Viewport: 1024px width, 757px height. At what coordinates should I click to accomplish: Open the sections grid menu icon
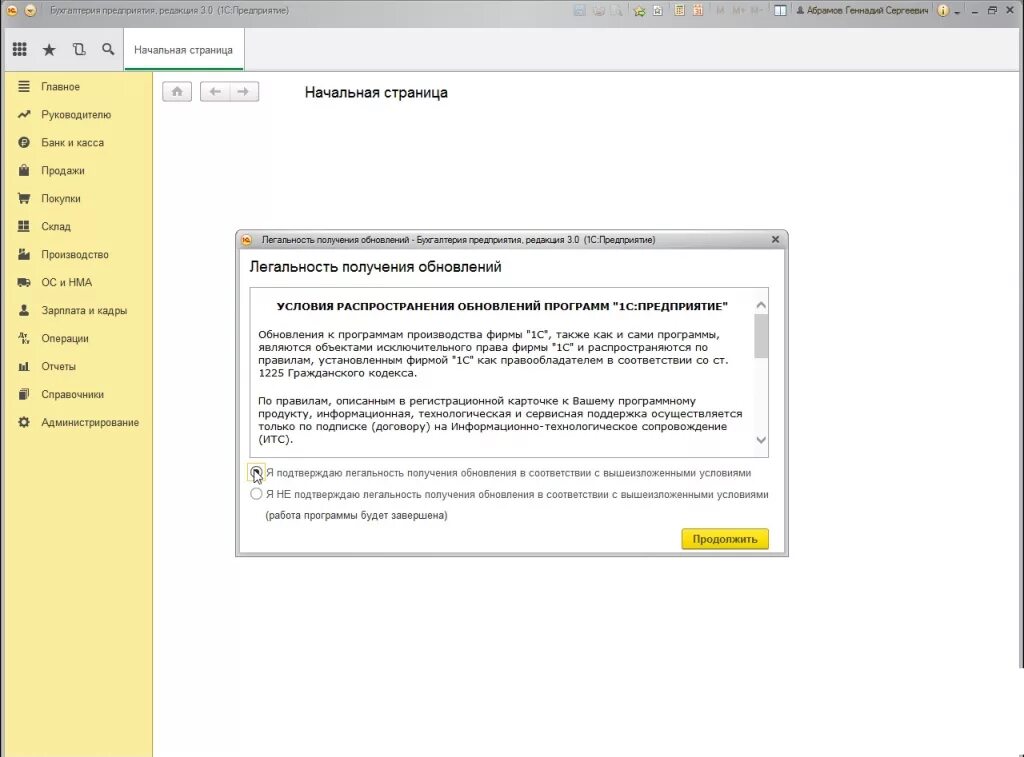pyautogui.click(x=20, y=49)
